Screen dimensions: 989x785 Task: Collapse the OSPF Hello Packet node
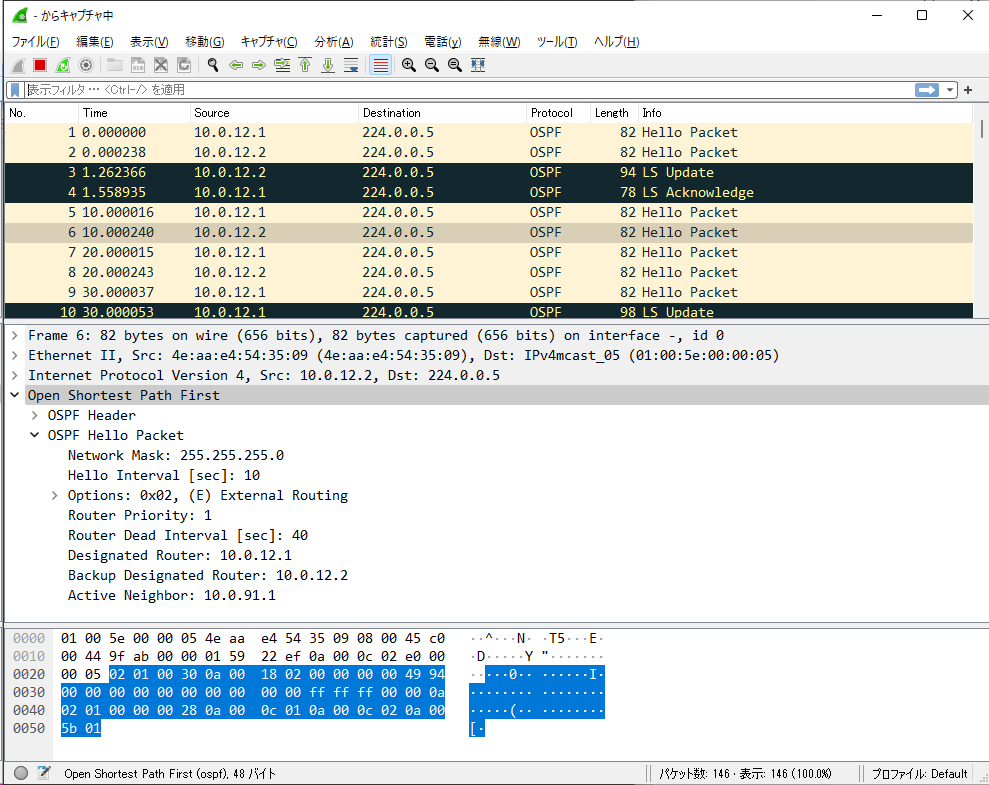point(35,436)
